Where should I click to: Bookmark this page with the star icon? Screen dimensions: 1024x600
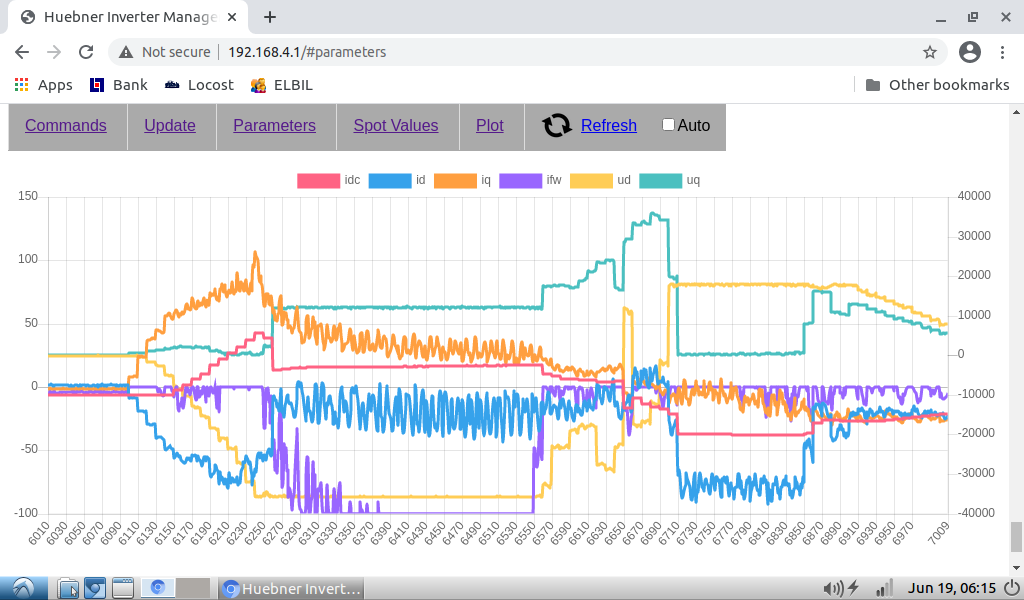tap(929, 52)
